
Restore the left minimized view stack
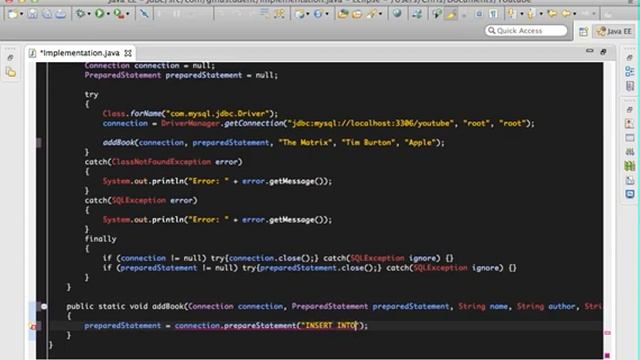tap(11, 58)
